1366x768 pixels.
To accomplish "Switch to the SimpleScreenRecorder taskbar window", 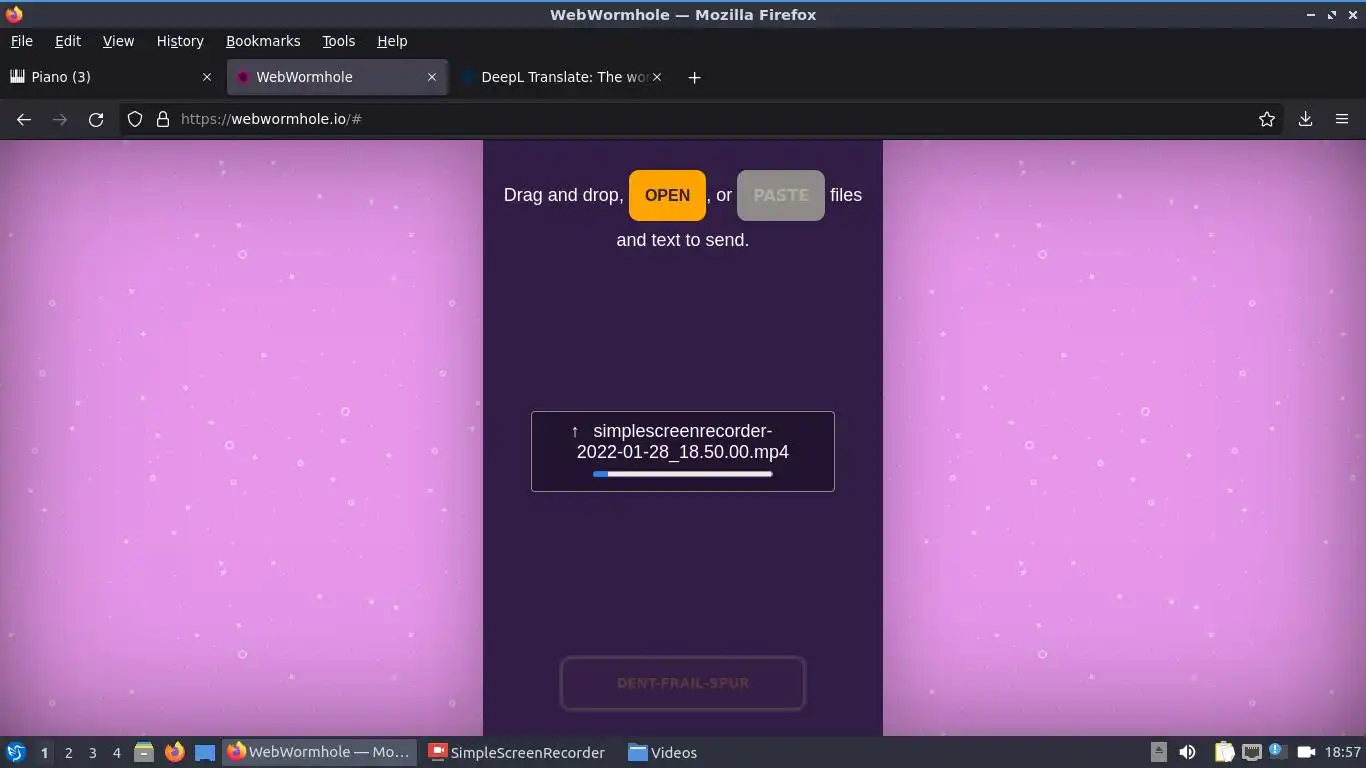I will click(517, 752).
